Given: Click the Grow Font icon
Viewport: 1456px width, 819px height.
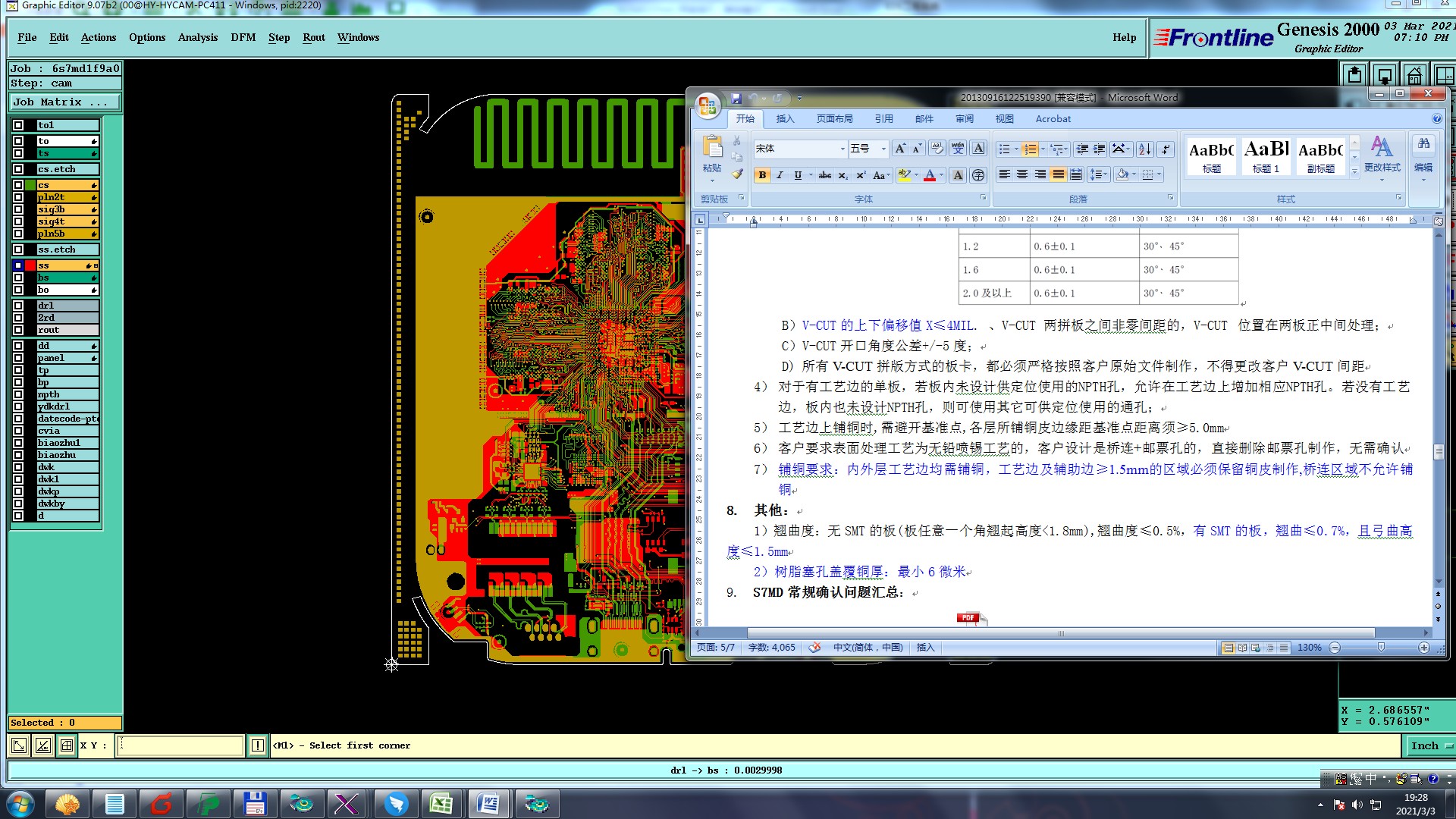Looking at the screenshot, I should click(899, 149).
